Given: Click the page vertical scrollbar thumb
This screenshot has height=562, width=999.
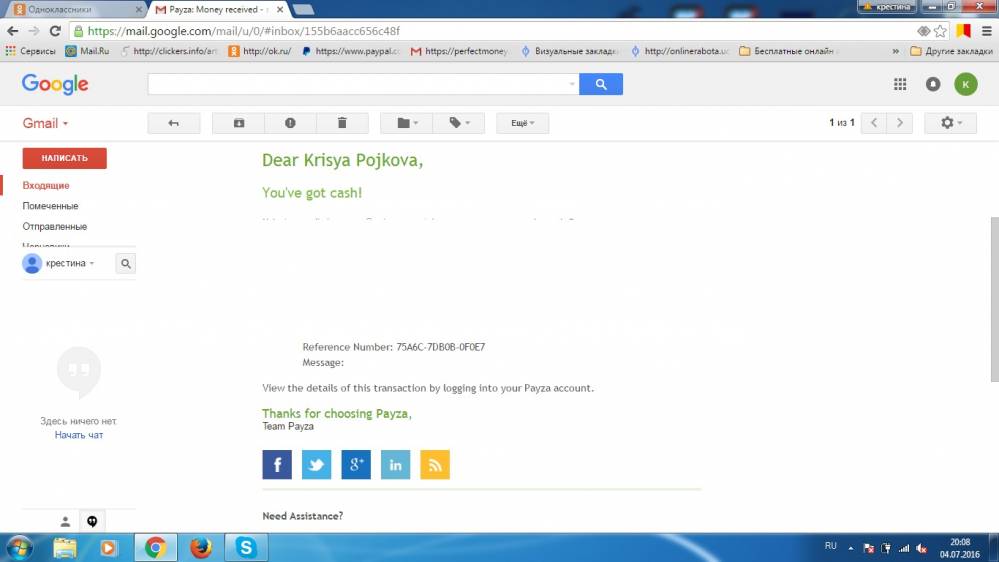Looking at the screenshot, I should point(994,299).
